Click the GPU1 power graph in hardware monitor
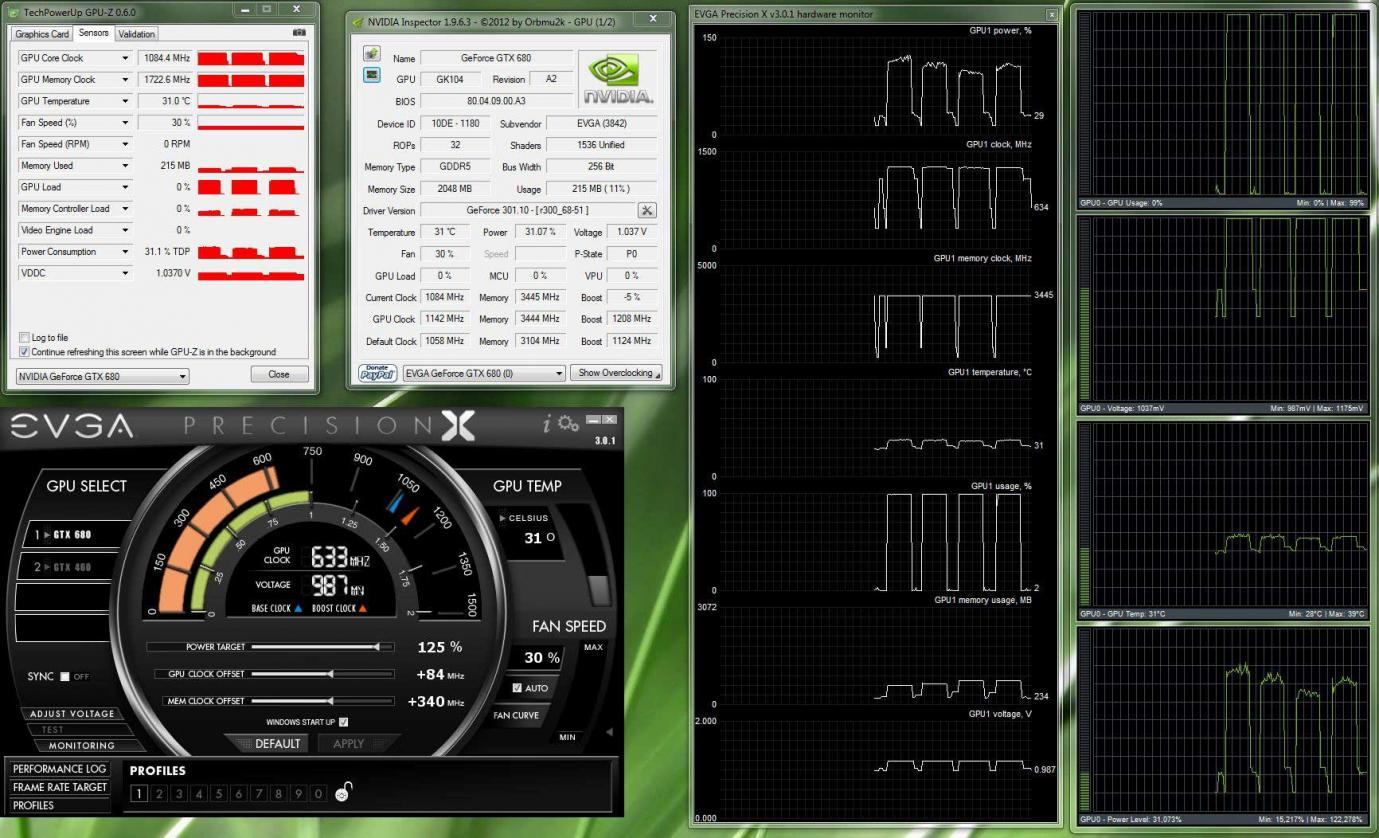This screenshot has height=838, width=1379. coord(876,85)
